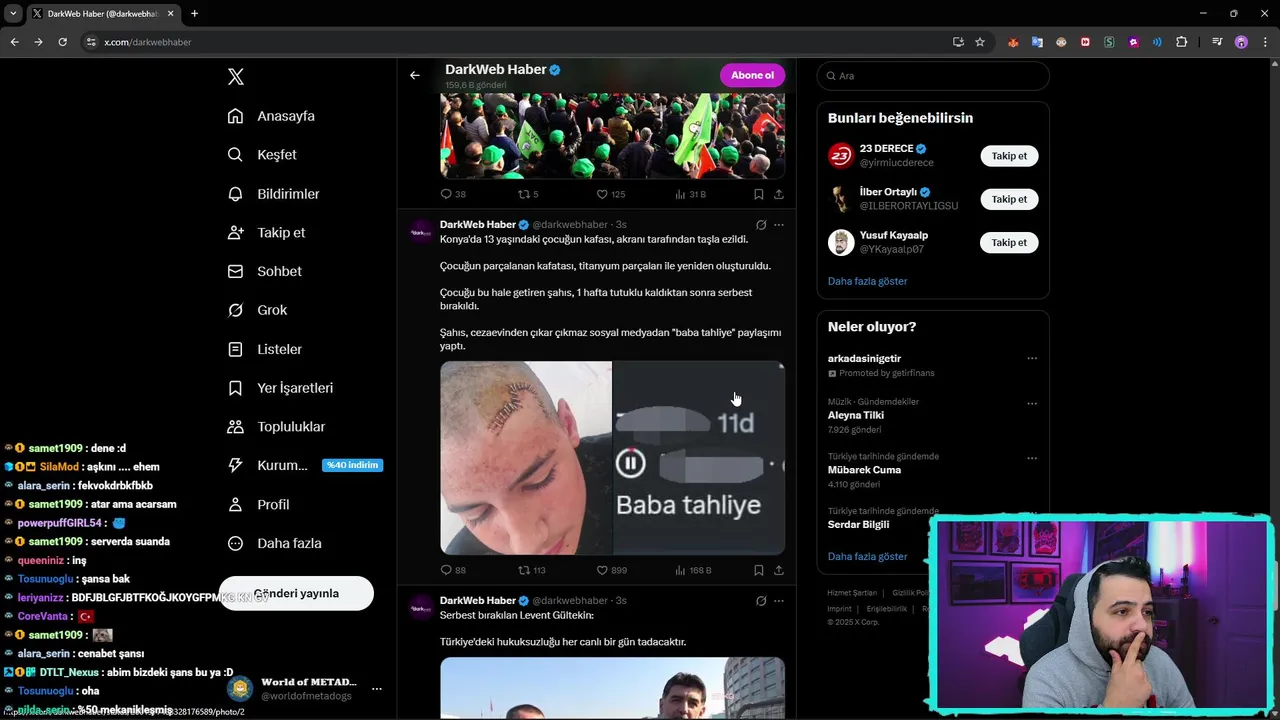Select the DarkWeb Haber browser tab
The height and width of the screenshot is (720, 1280).
pyautogui.click(x=102, y=14)
